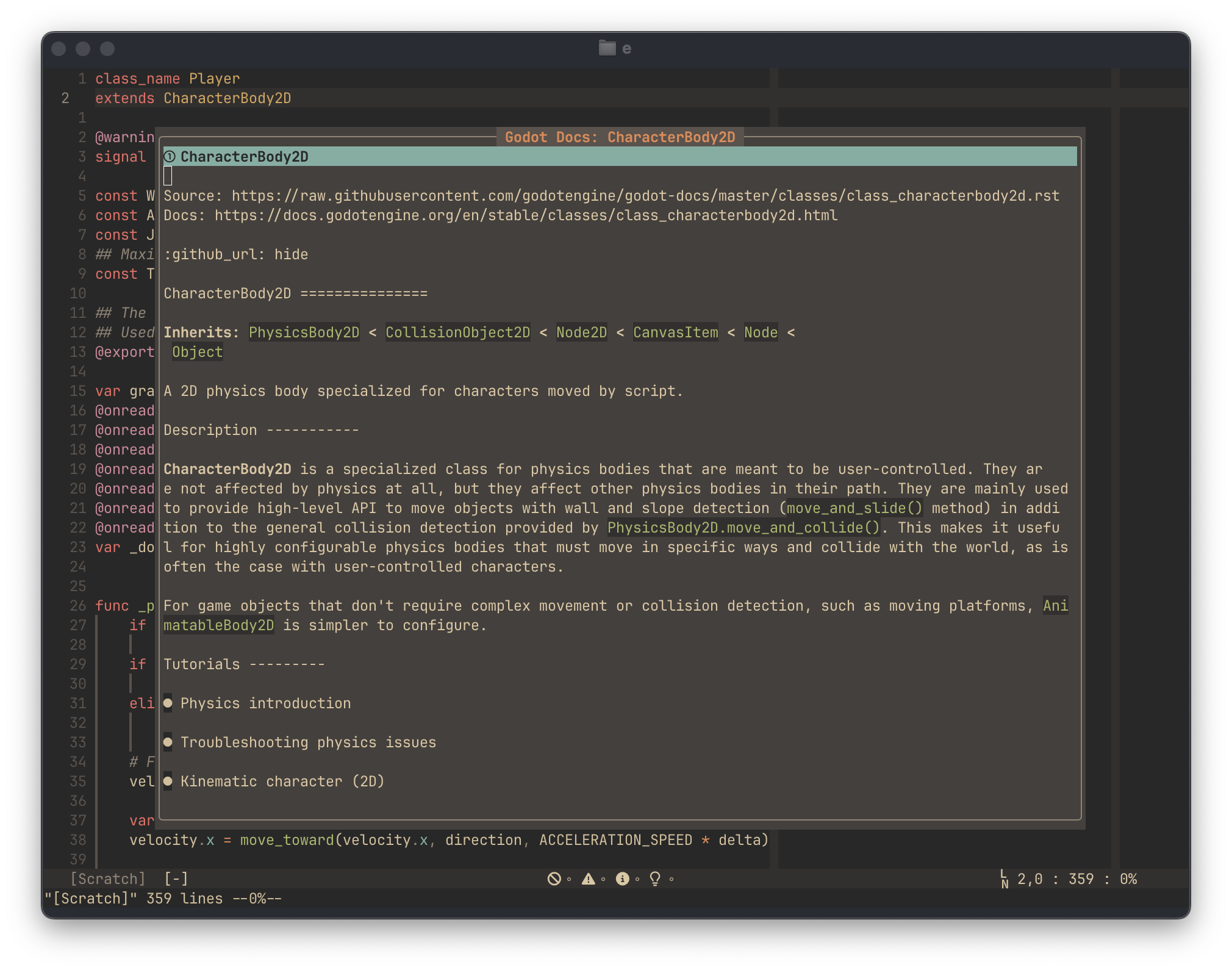The height and width of the screenshot is (970, 1232).
Task: Click the error diagnostics icon in statusline
Action: [x=554, y=878]
